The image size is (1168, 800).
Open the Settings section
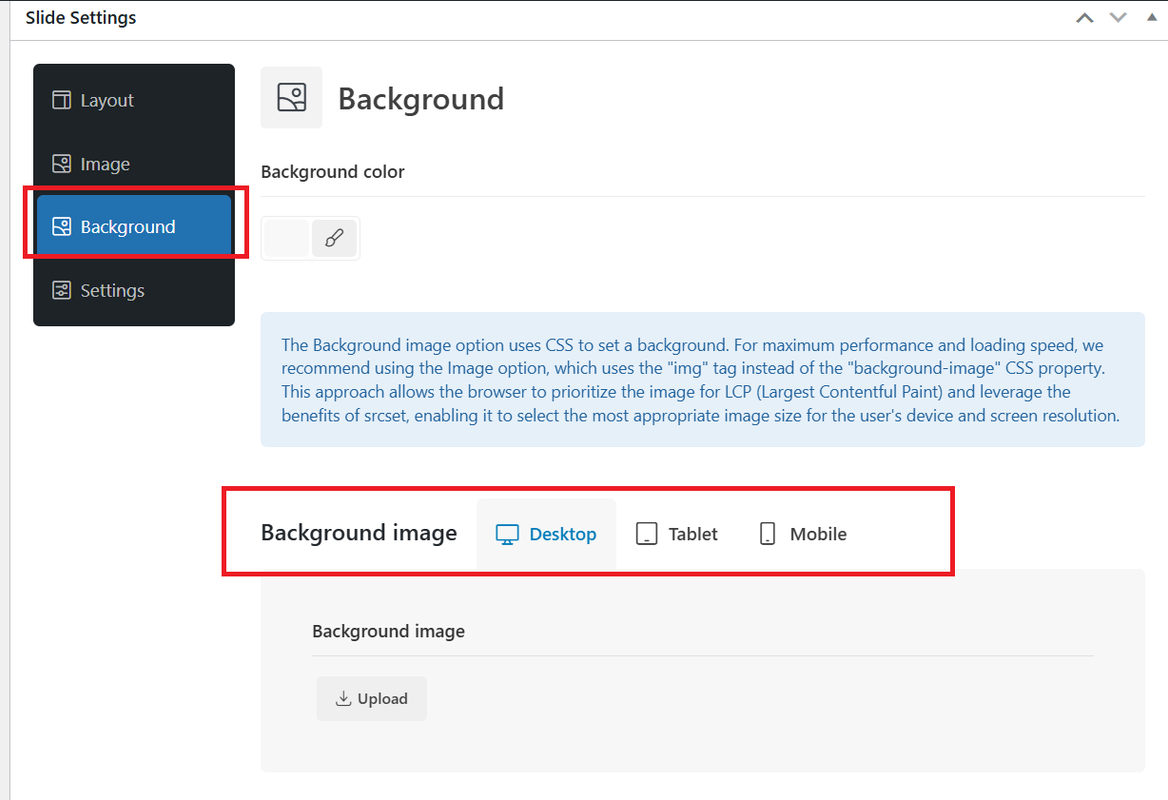tap(134, 290)
